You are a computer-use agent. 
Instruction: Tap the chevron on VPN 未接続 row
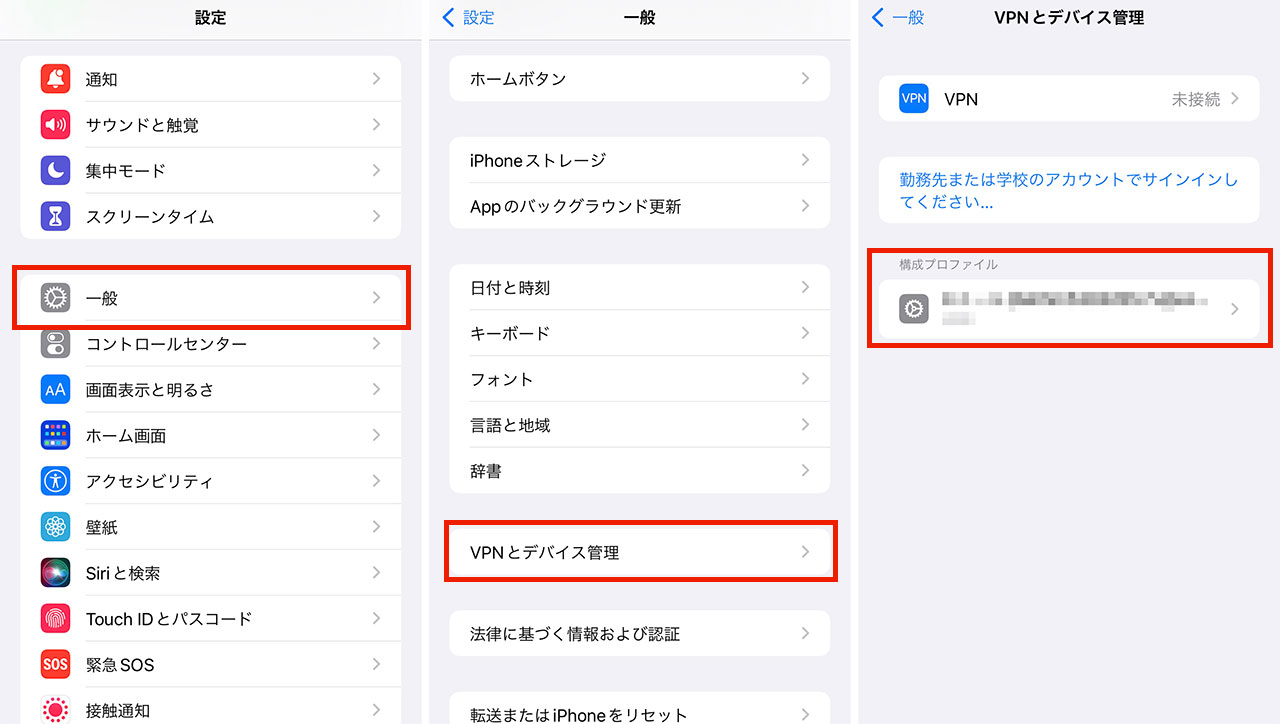(1235, 99)
